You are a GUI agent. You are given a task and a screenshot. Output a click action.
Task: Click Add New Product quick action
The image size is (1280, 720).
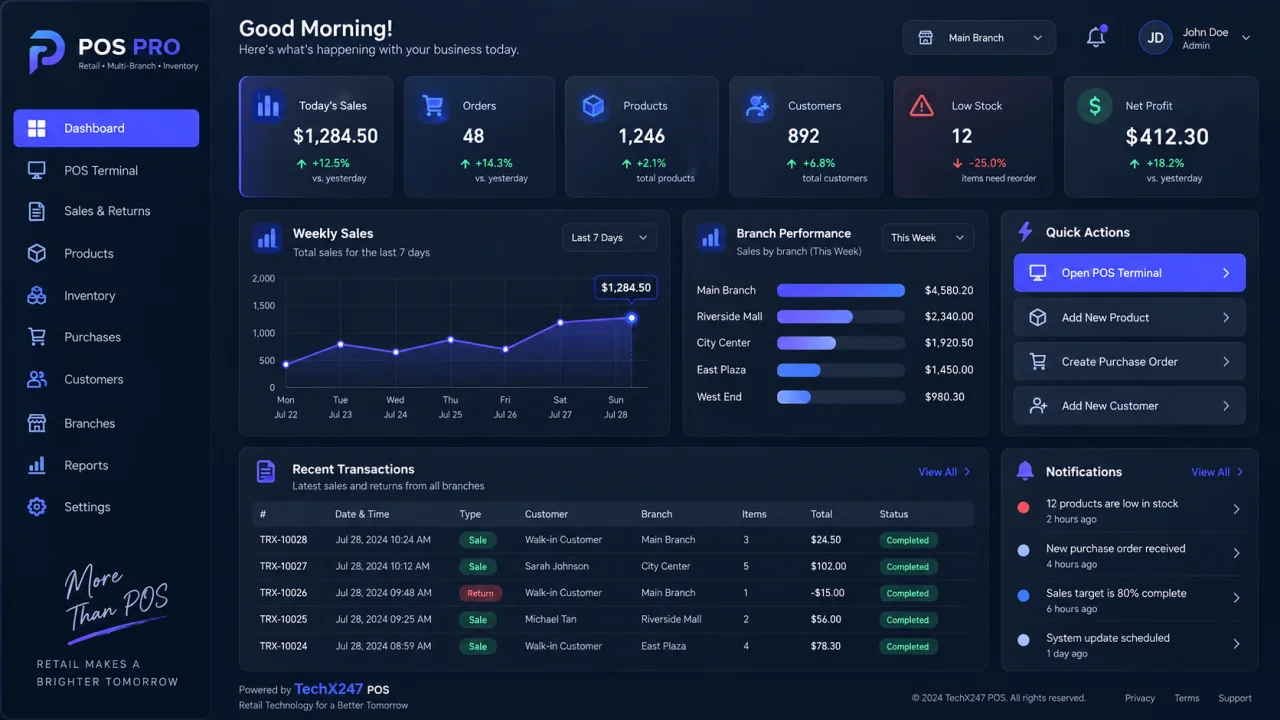point(1130,318)
